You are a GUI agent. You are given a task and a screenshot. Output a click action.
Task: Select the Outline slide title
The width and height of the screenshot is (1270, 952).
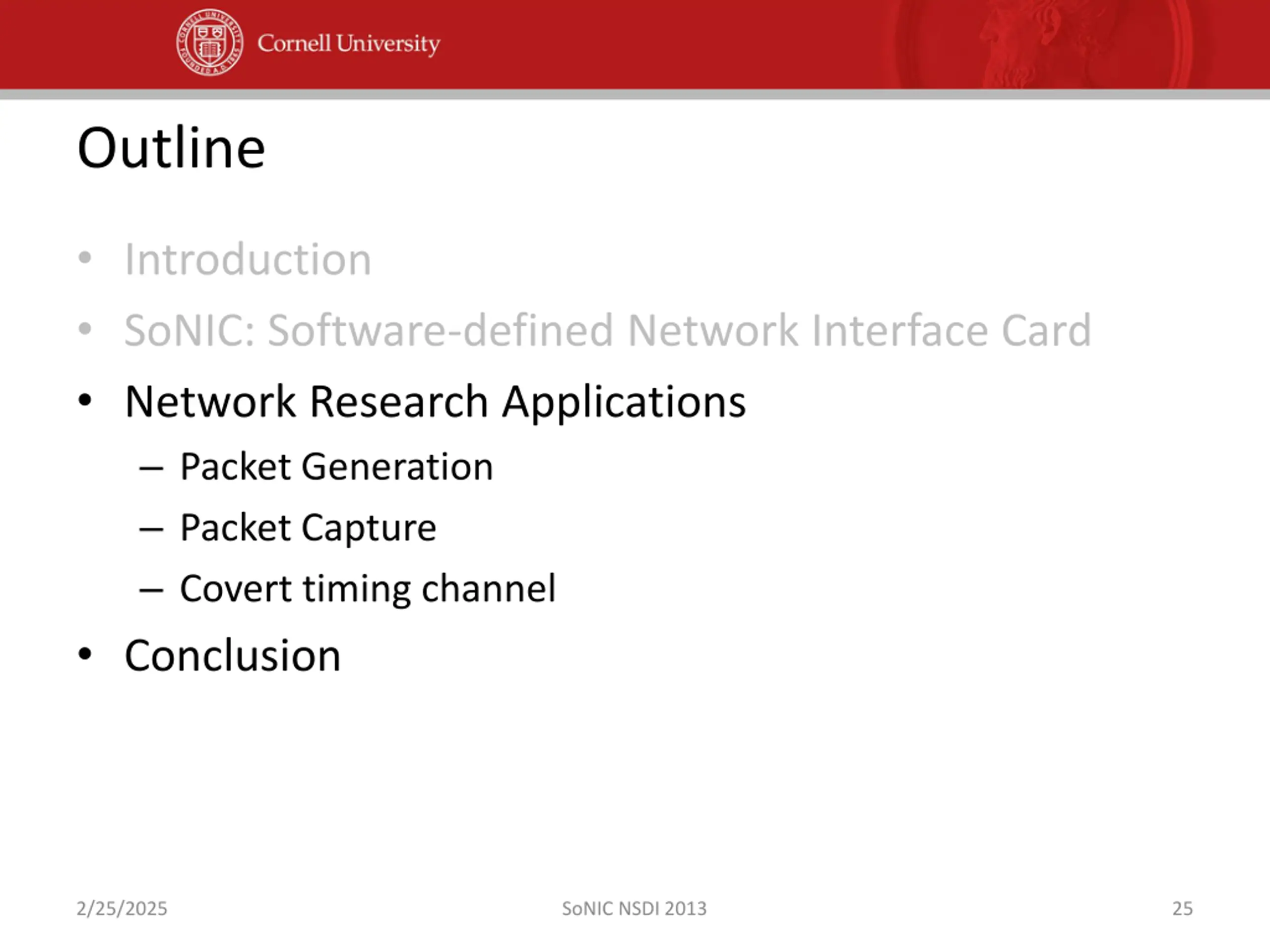click(171, 148)
